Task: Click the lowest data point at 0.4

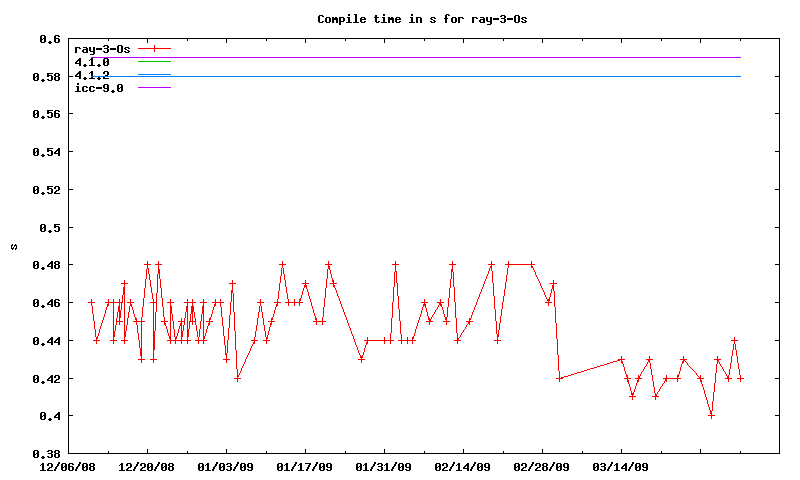Action: tap(712, 415)
